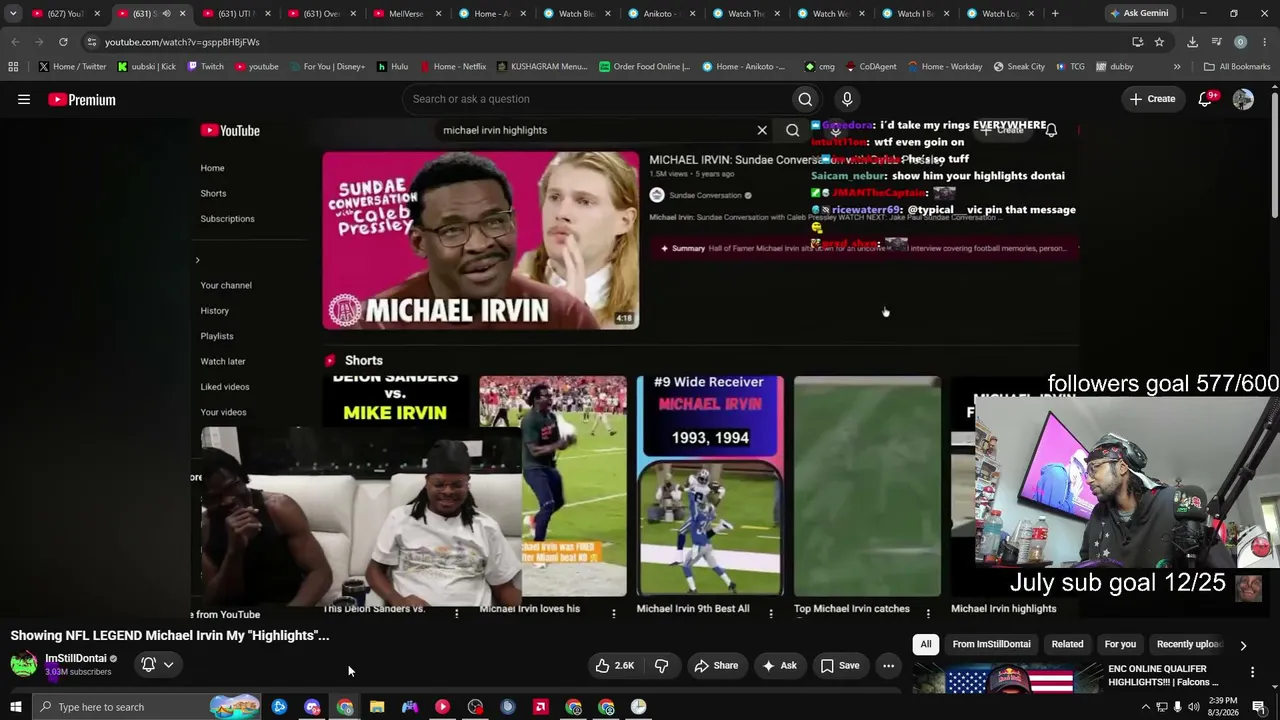
Task: Open the tab search dropdown
Action: click(13, 14)
